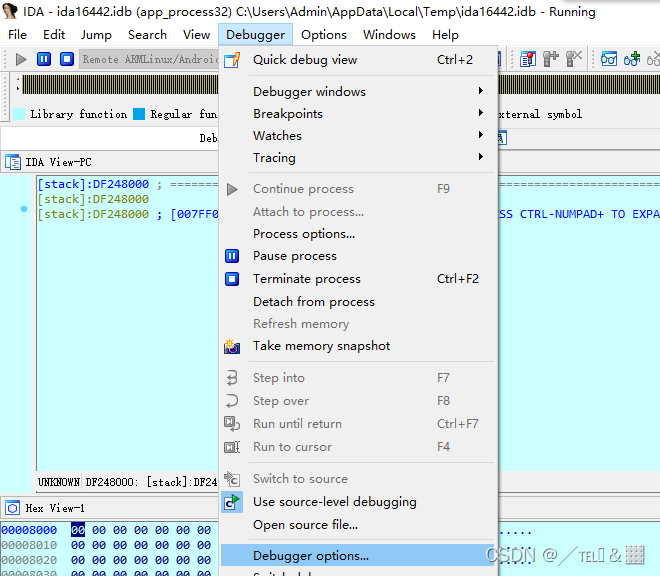Choose Open source file... entry
The image size is (660, 576).
(358, 525)
